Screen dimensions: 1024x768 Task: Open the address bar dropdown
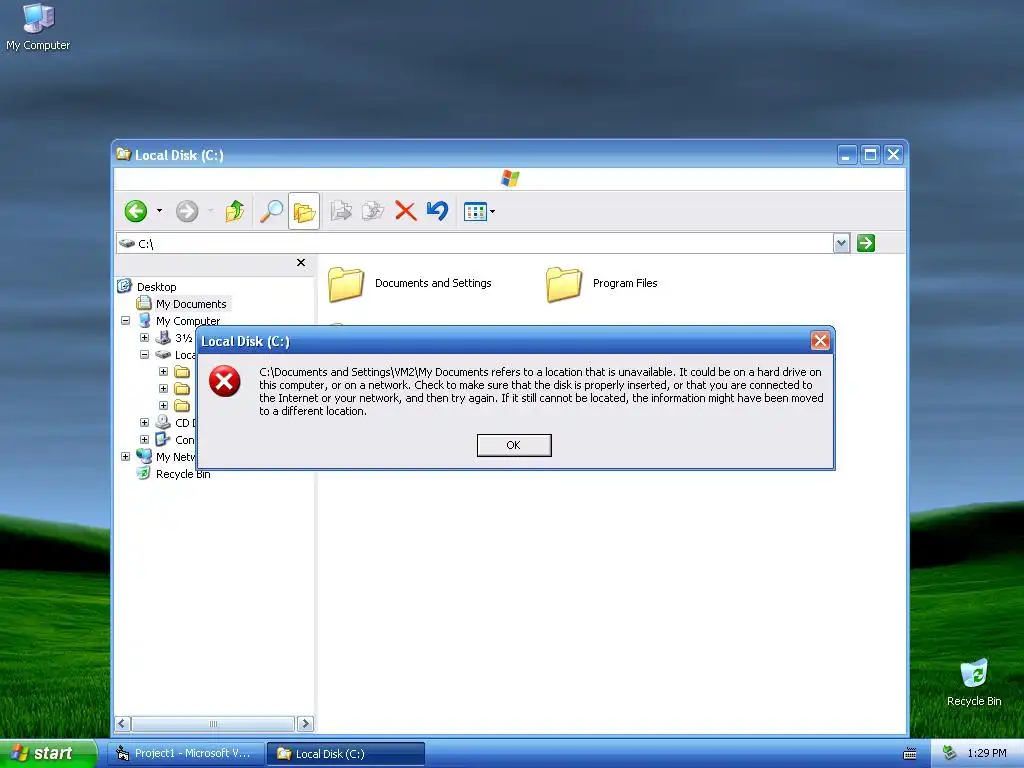pos(841,244)
